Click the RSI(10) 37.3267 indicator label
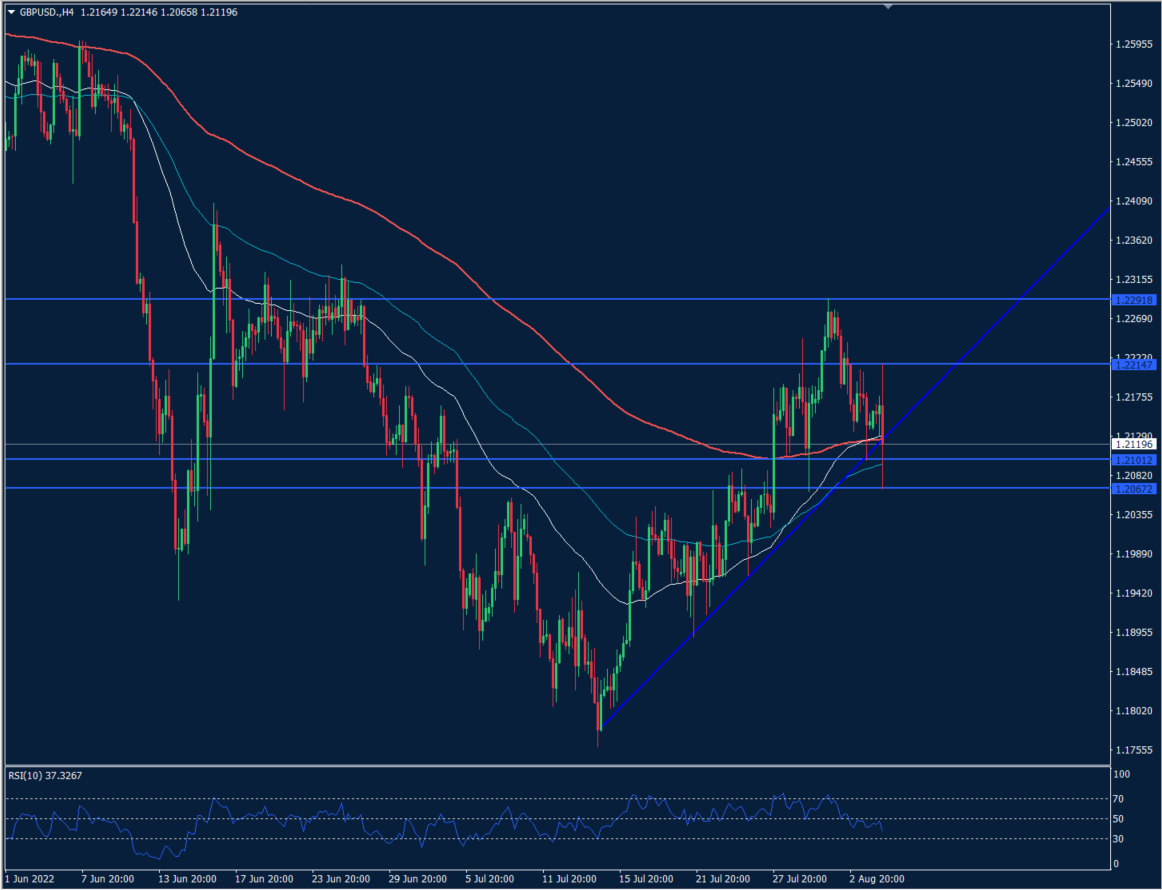The height and width of the screenshot is (890, 1162). coord(44,776)
